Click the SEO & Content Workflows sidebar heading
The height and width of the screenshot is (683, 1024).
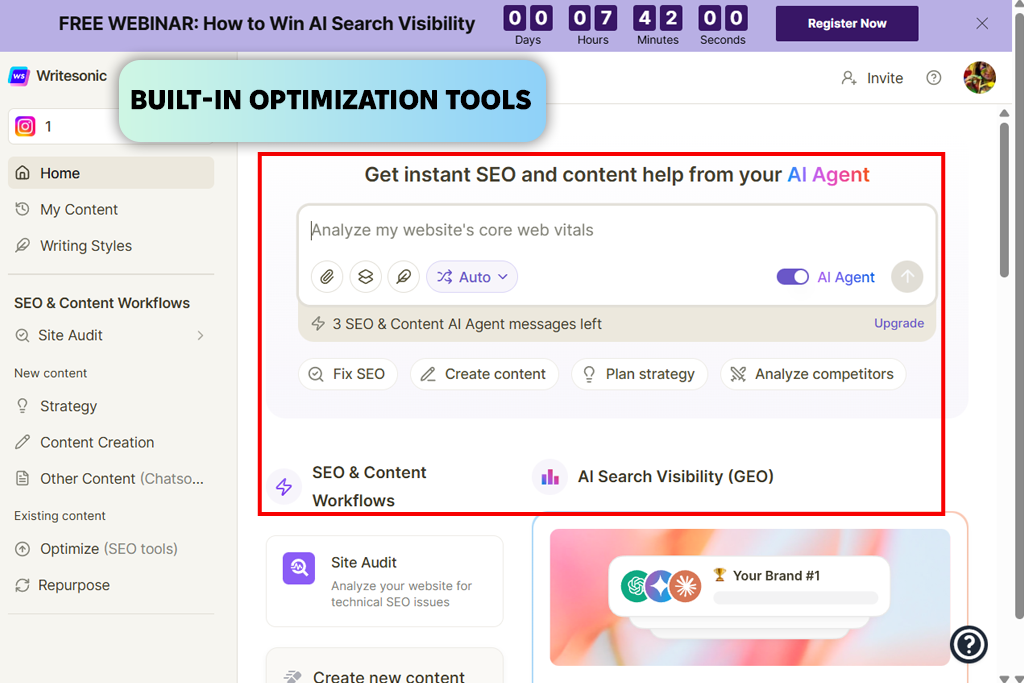pyautogui.click(x=102, y=303)
